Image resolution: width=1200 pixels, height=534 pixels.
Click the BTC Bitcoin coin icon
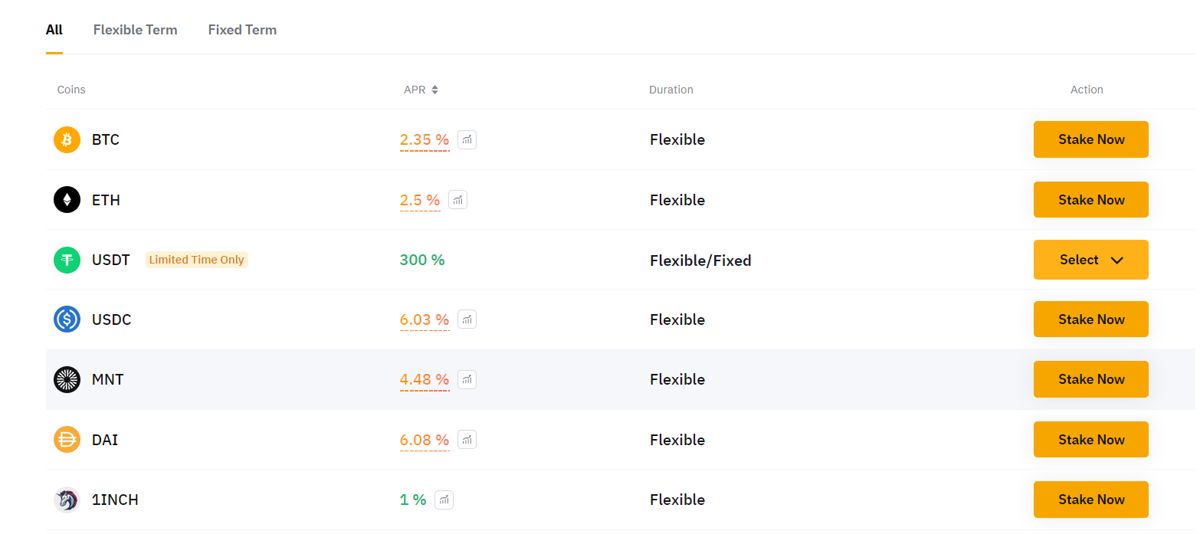(x=67, y=140)
